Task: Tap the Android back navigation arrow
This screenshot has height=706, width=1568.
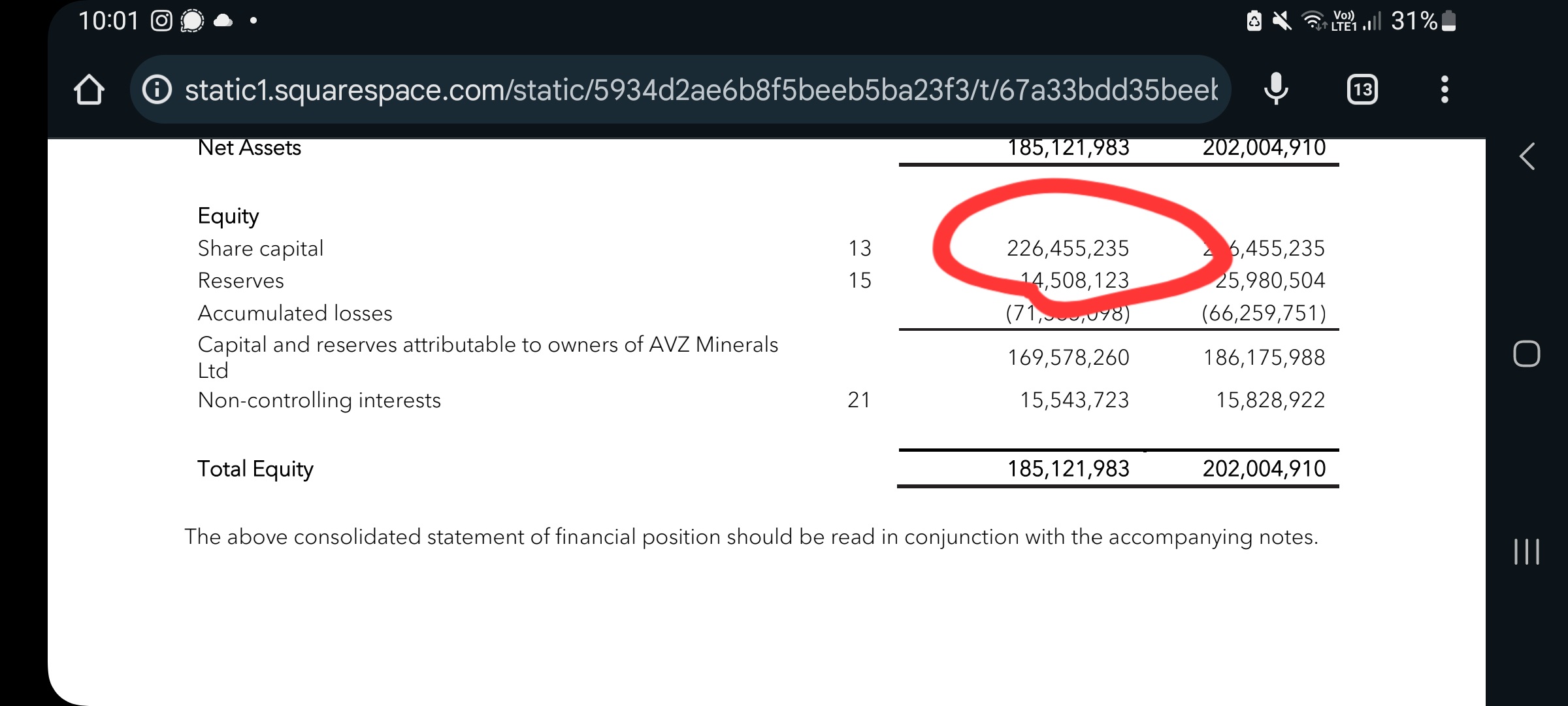Action: (x=1527, y=156)
